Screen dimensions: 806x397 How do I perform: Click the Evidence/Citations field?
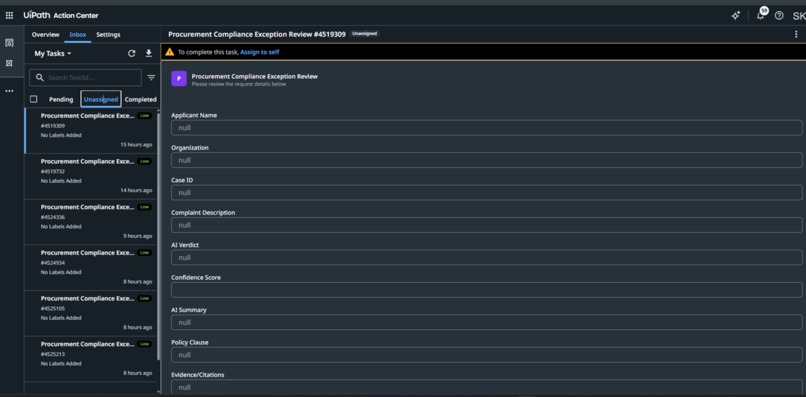[x=486, y=387]
